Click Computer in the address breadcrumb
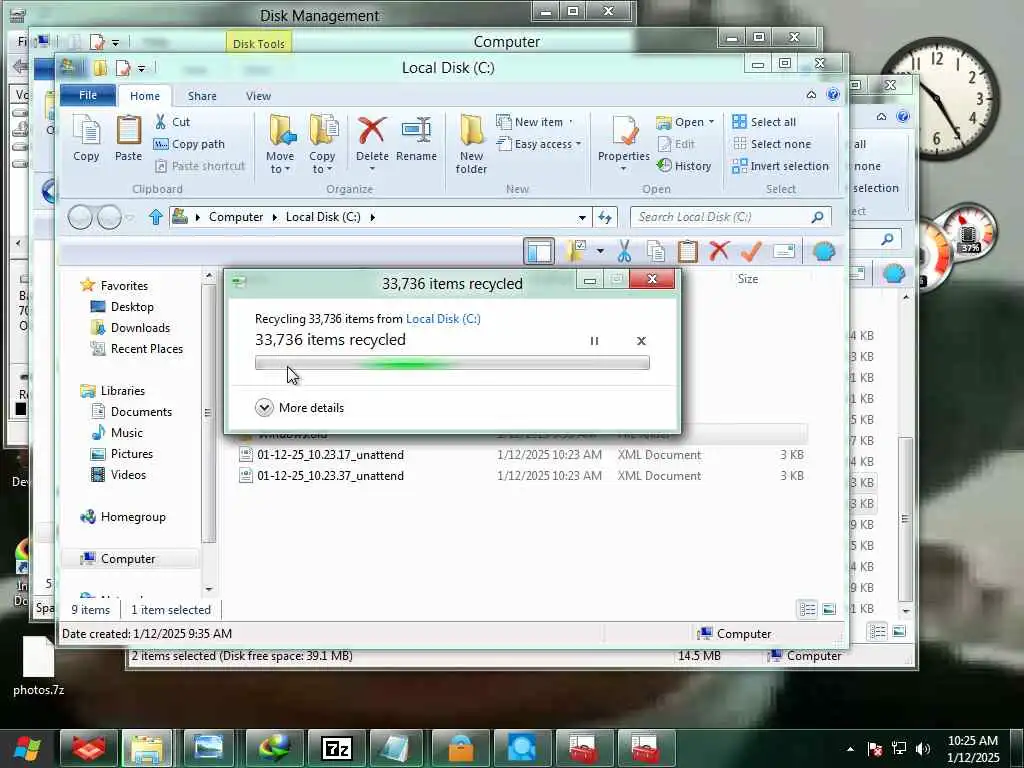The image size is (1024, 768). (x=236, y=217)
